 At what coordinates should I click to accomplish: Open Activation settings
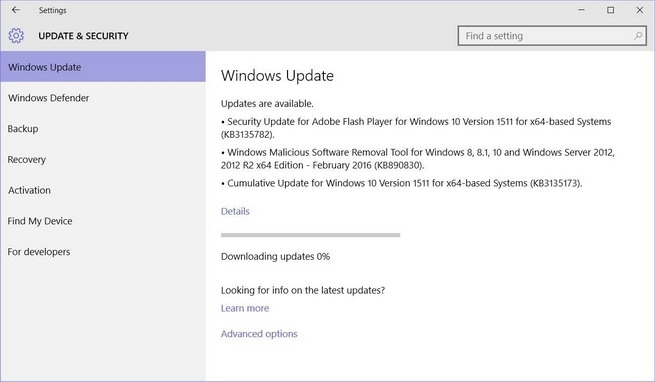(103, 190)
